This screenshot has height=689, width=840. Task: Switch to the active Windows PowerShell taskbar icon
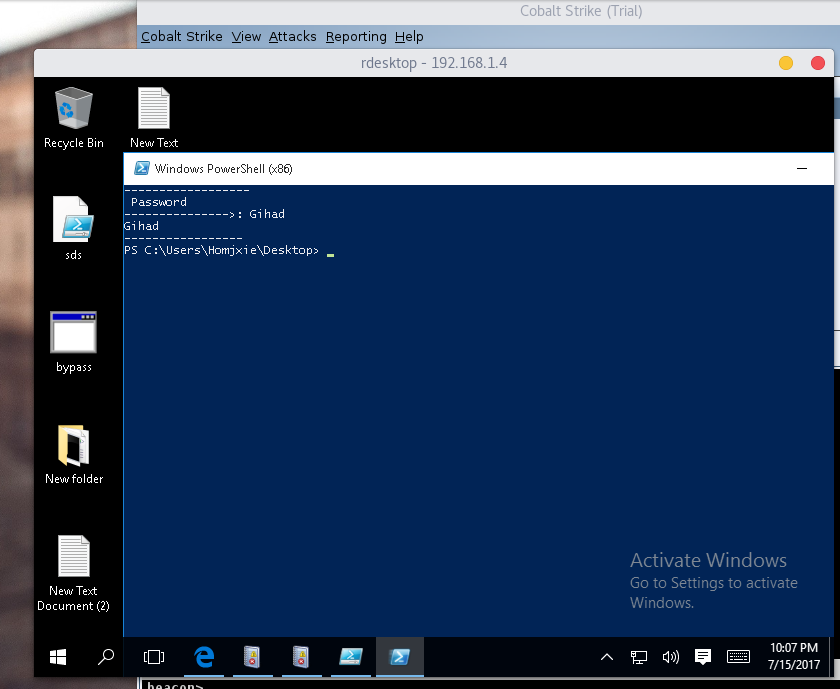coord(397,657)
